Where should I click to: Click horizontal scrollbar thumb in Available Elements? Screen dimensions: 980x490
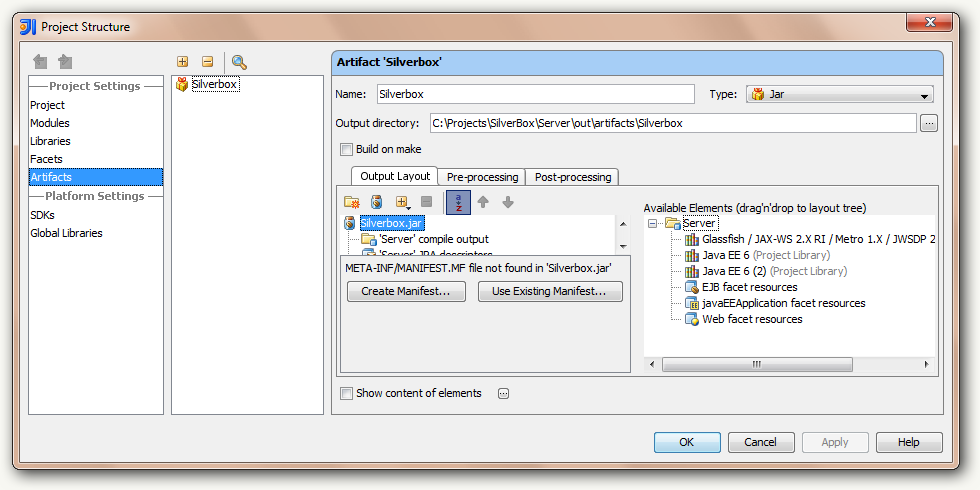point(757,364)
